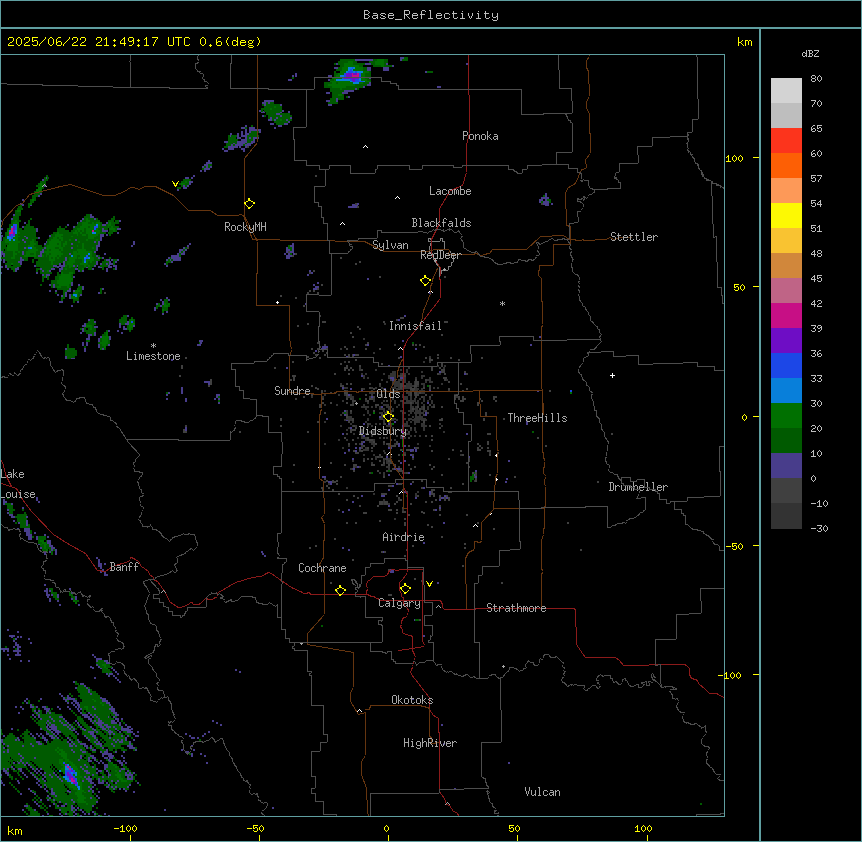Select the purple swatch in dBZ legend
Image resolution: width=862 pixels, height=842 pixels.
click(x=786, y=340)
